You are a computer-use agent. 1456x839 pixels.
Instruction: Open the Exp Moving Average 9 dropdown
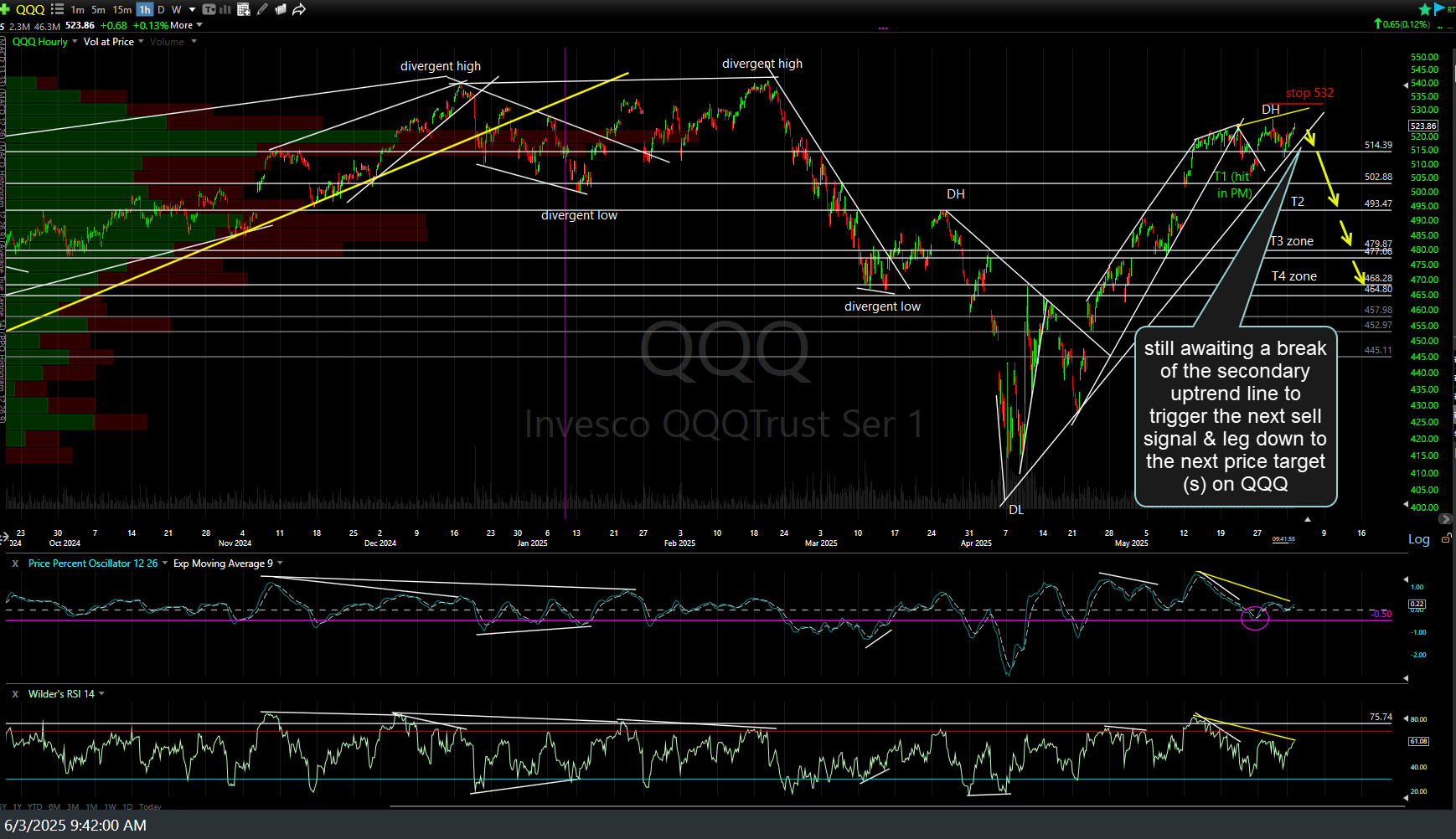coord(222,564)
